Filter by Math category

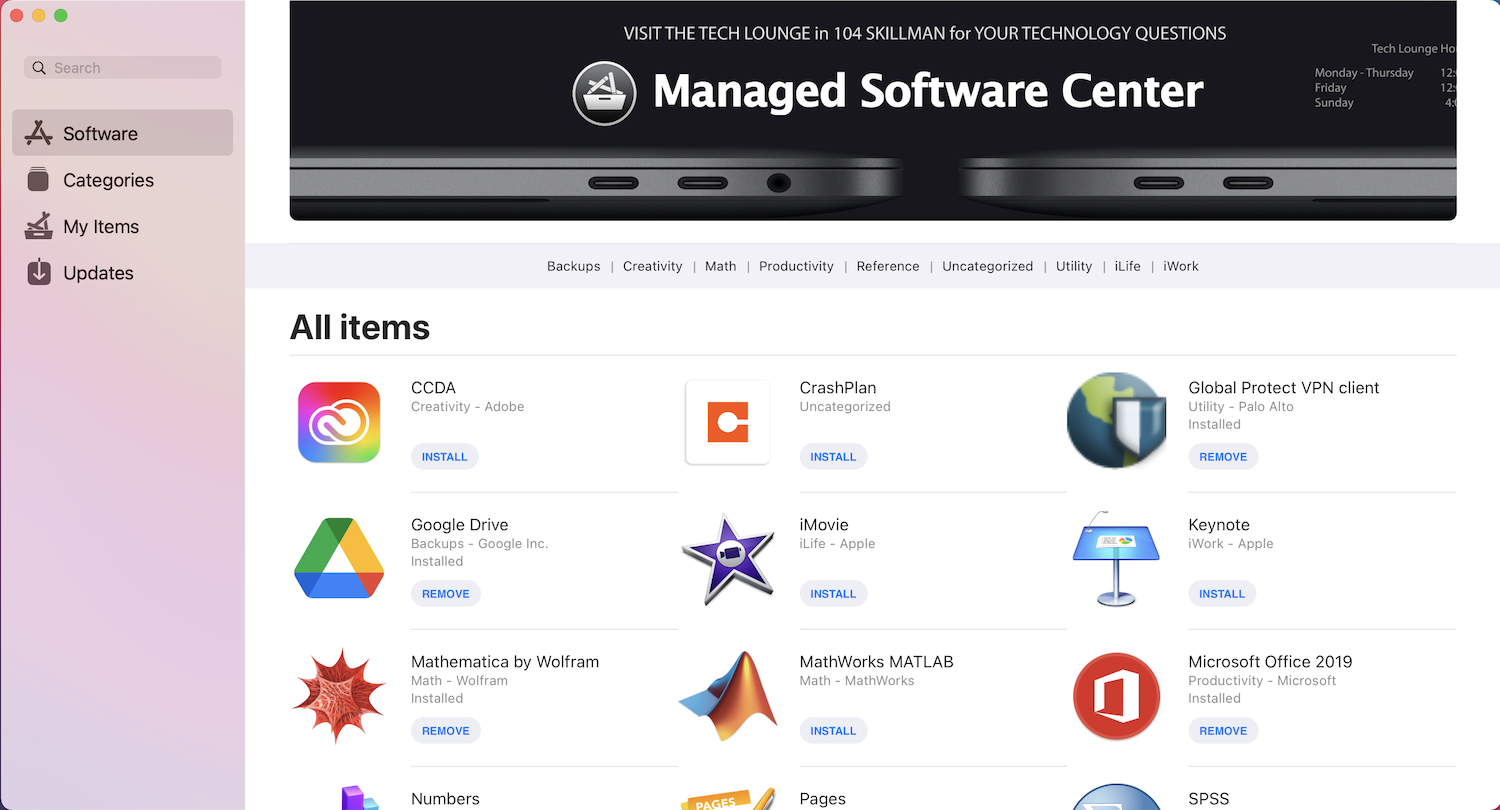point(721,266)
